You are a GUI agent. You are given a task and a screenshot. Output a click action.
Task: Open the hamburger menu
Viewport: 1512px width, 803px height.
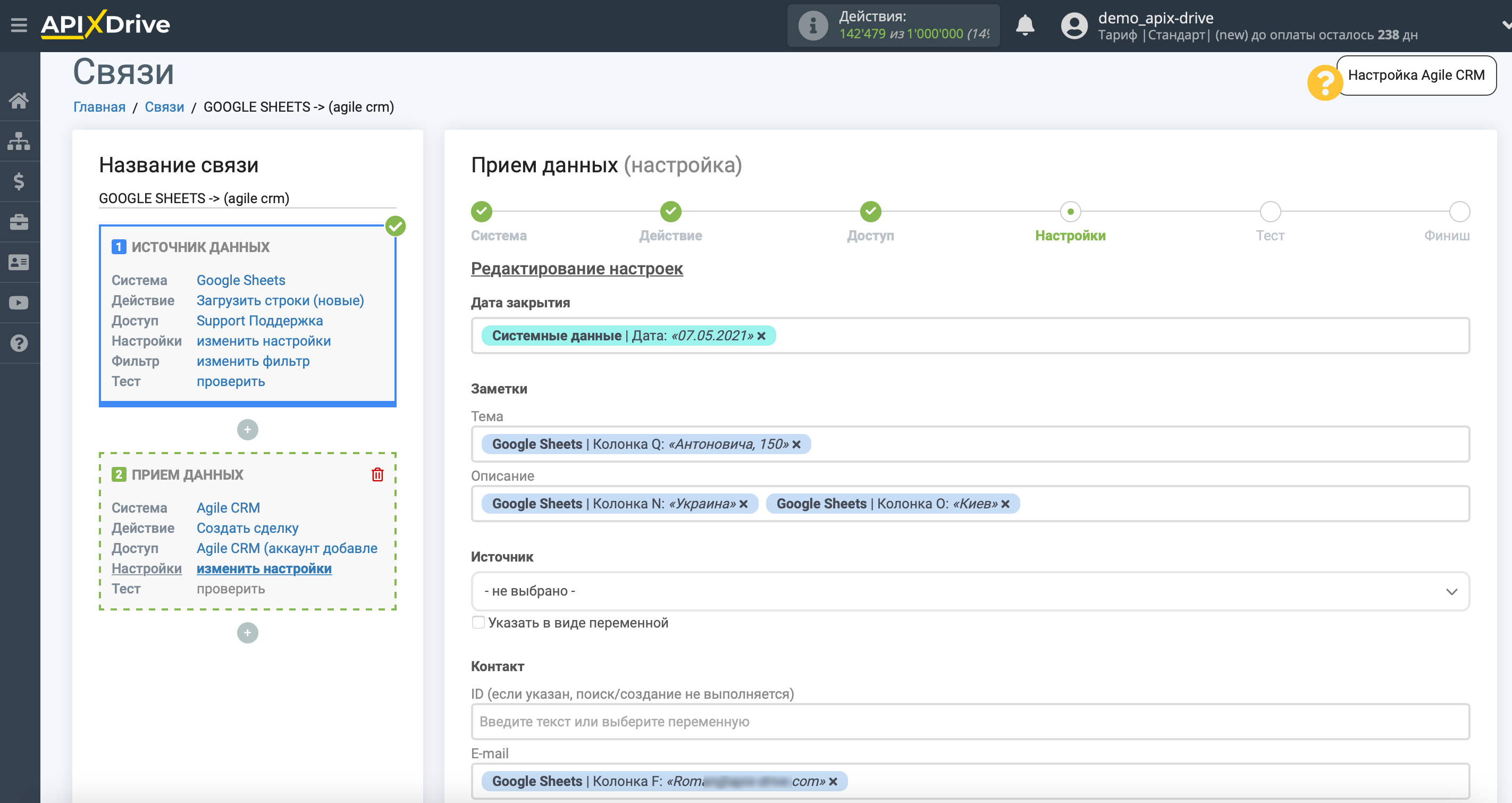coord(19,25)
